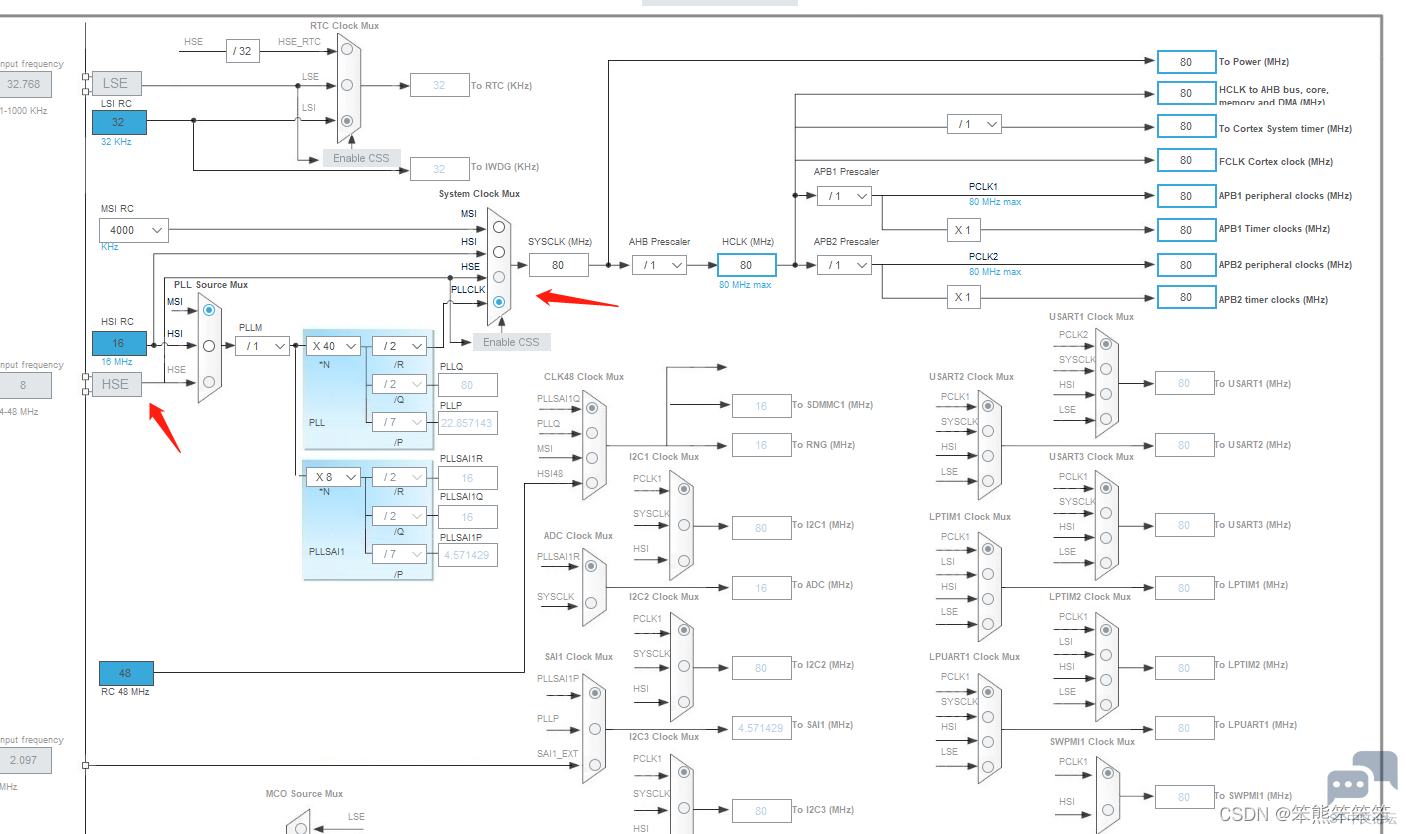Open the PLL X 40 multiplier dropdown
The width and height of the screenshot is (1406, 834).
[334, 346]
